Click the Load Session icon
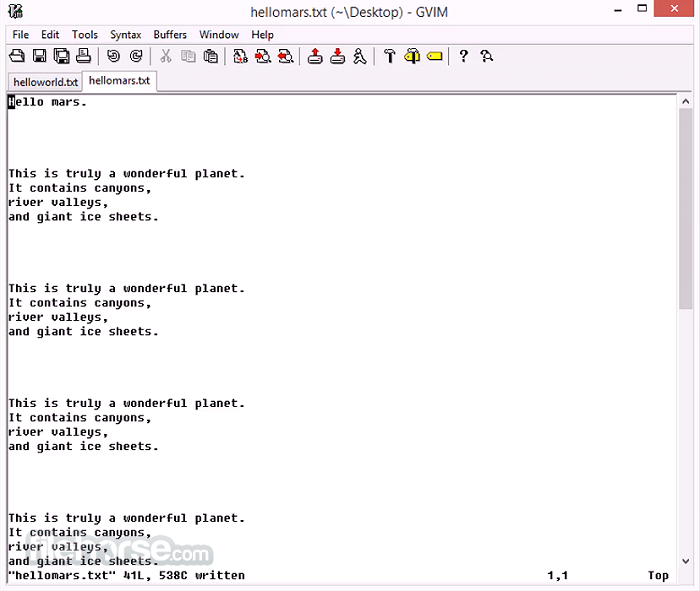Image resolution: width=700 pixels, height=591 pixels. point(315,57)
